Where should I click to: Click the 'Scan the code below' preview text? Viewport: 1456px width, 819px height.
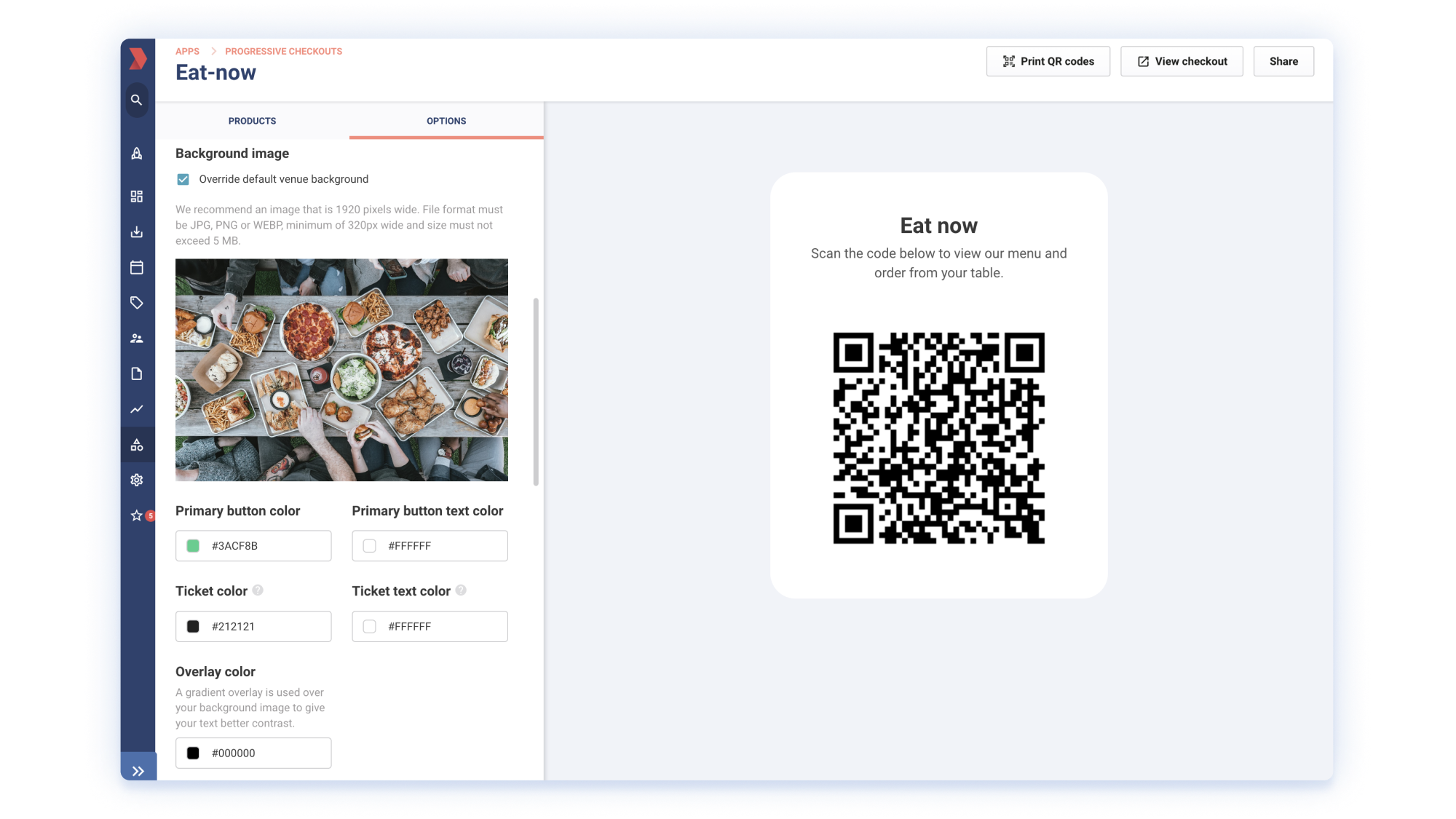pyautogui.click(x=938, y=263)
